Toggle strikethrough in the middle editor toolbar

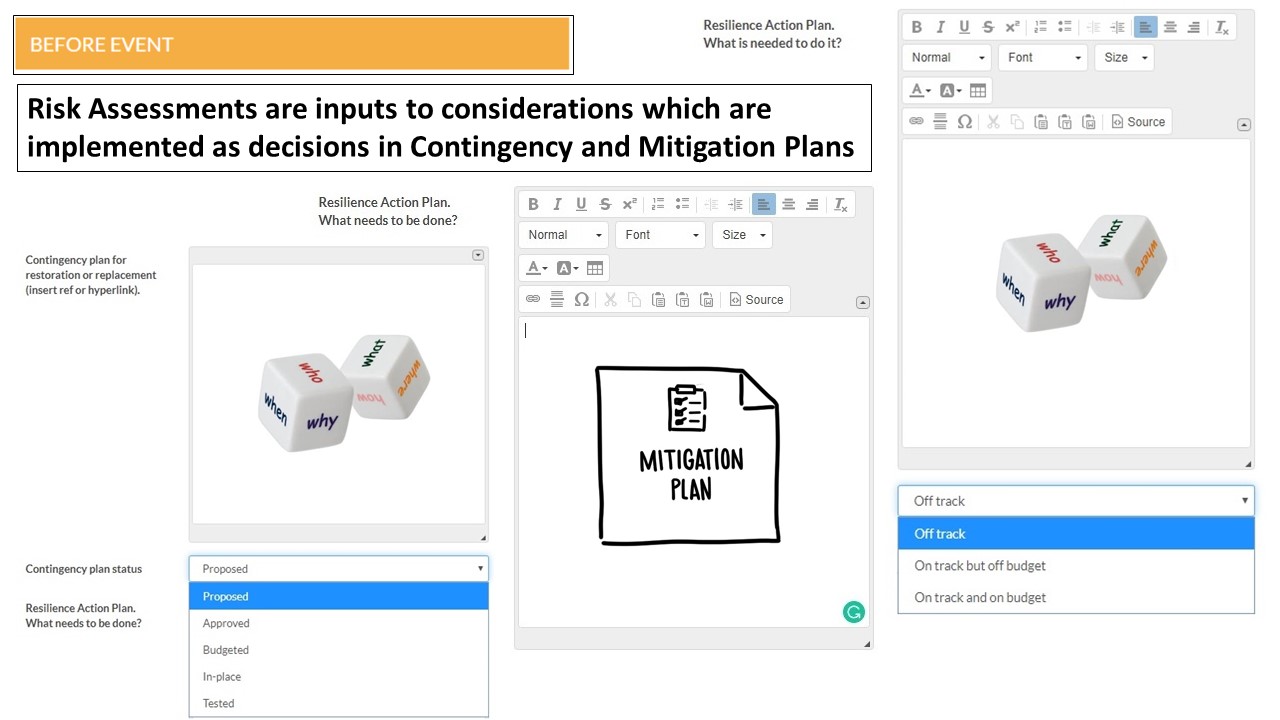(605, 204)
